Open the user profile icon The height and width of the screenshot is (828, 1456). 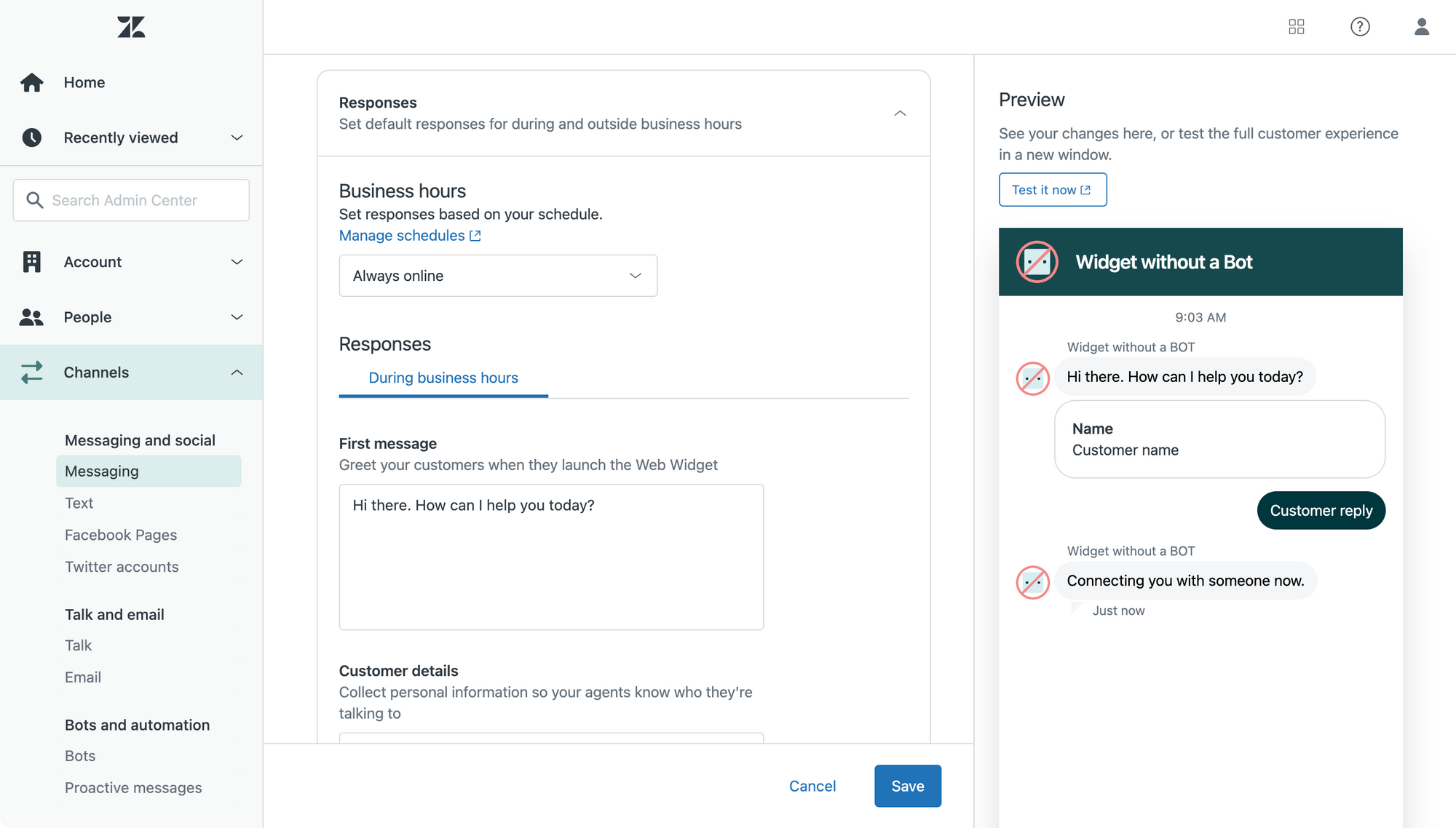coord(1421,27)
